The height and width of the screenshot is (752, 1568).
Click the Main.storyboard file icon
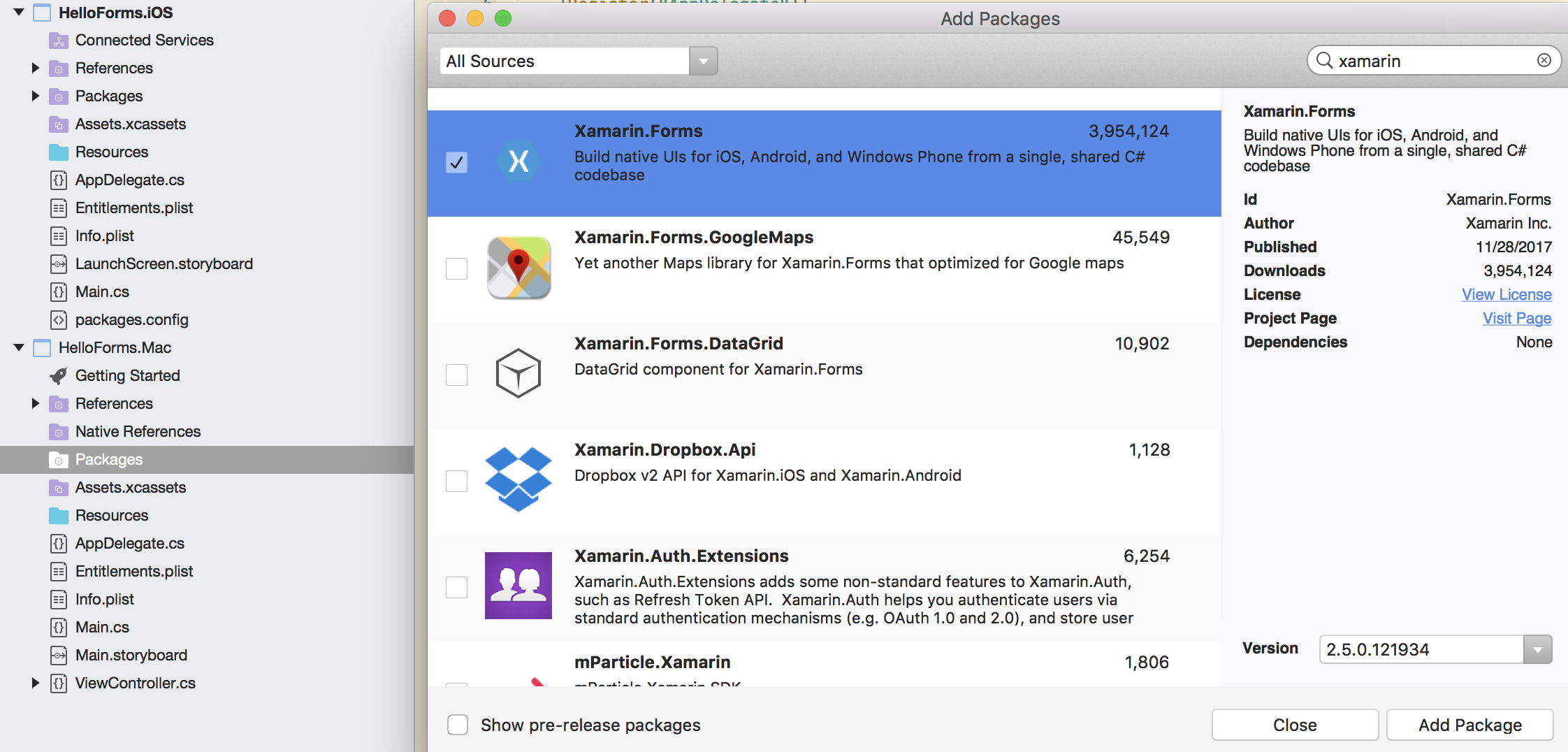click(x=59, y=656)
